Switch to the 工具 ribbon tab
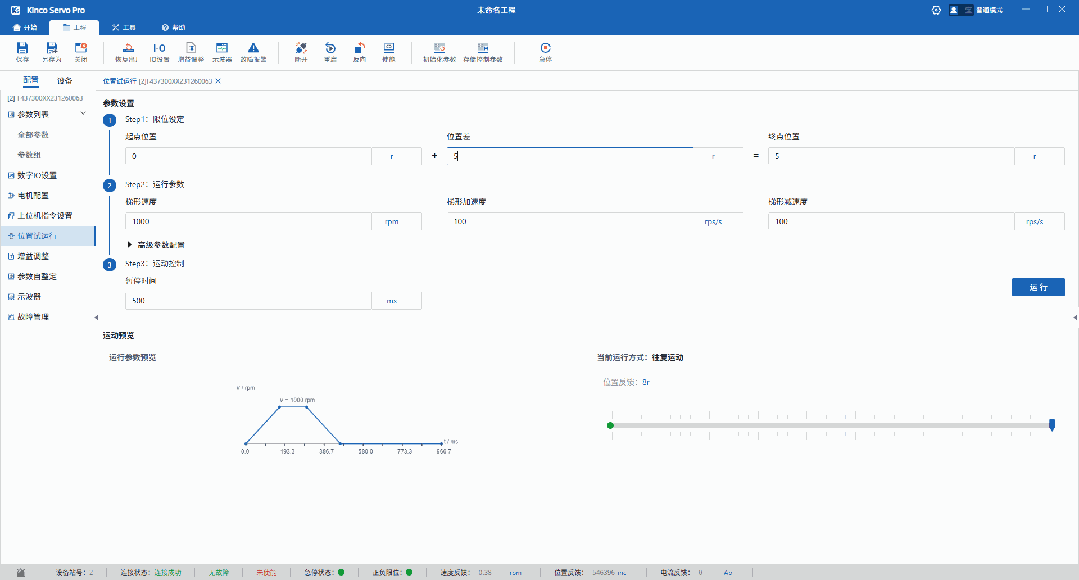 point(124,28)
